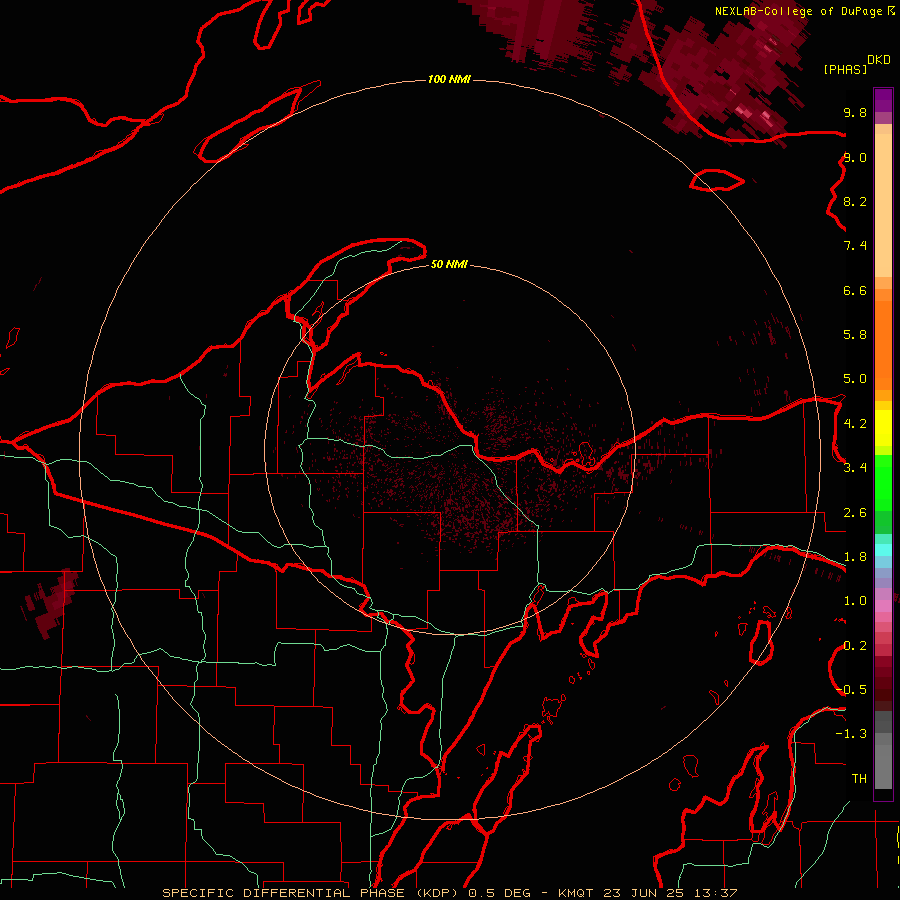This screenshot has width=900, height=900.
Task: Click the -0.5 scale value
Action: click(x=851, y=690)
